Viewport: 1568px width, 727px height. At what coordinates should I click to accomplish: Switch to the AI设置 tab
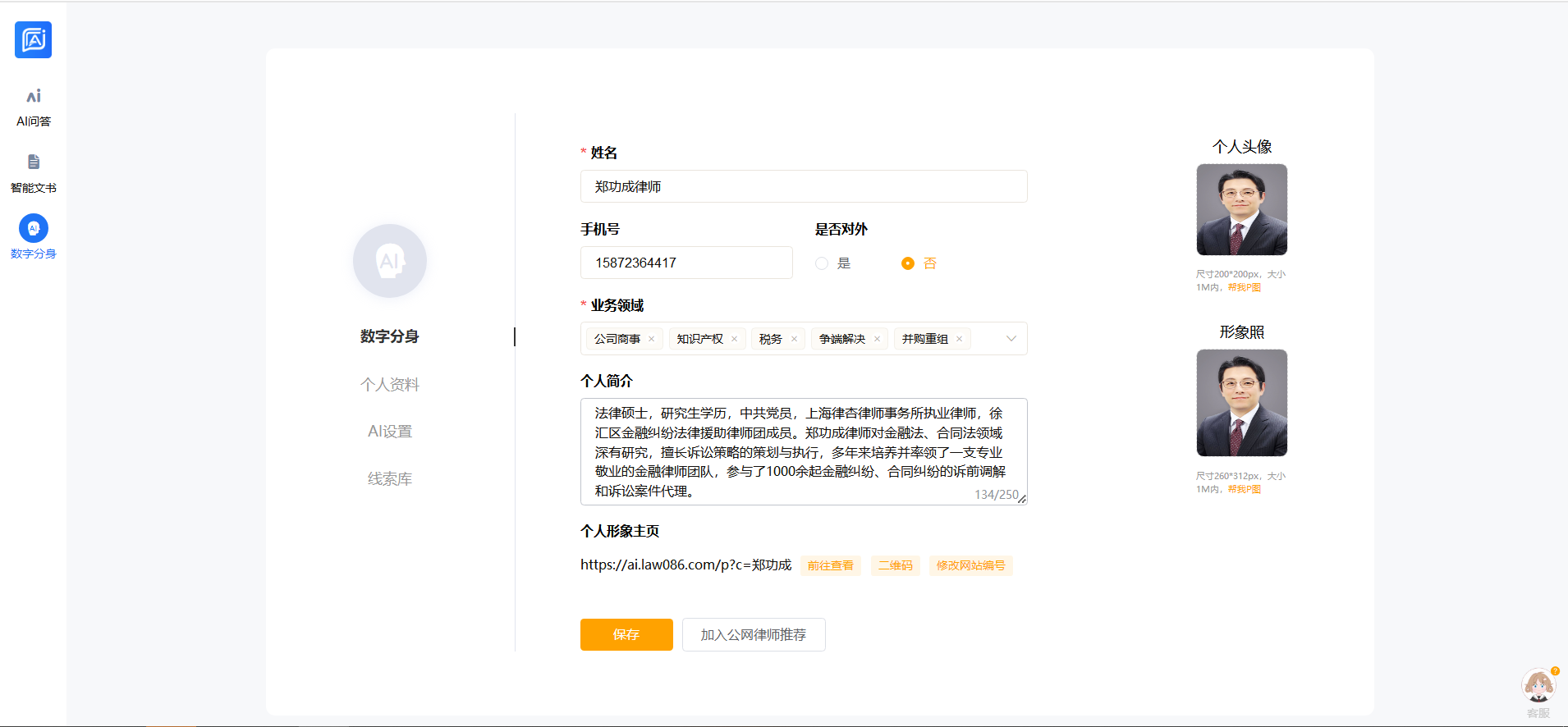(x=389, y=432)
